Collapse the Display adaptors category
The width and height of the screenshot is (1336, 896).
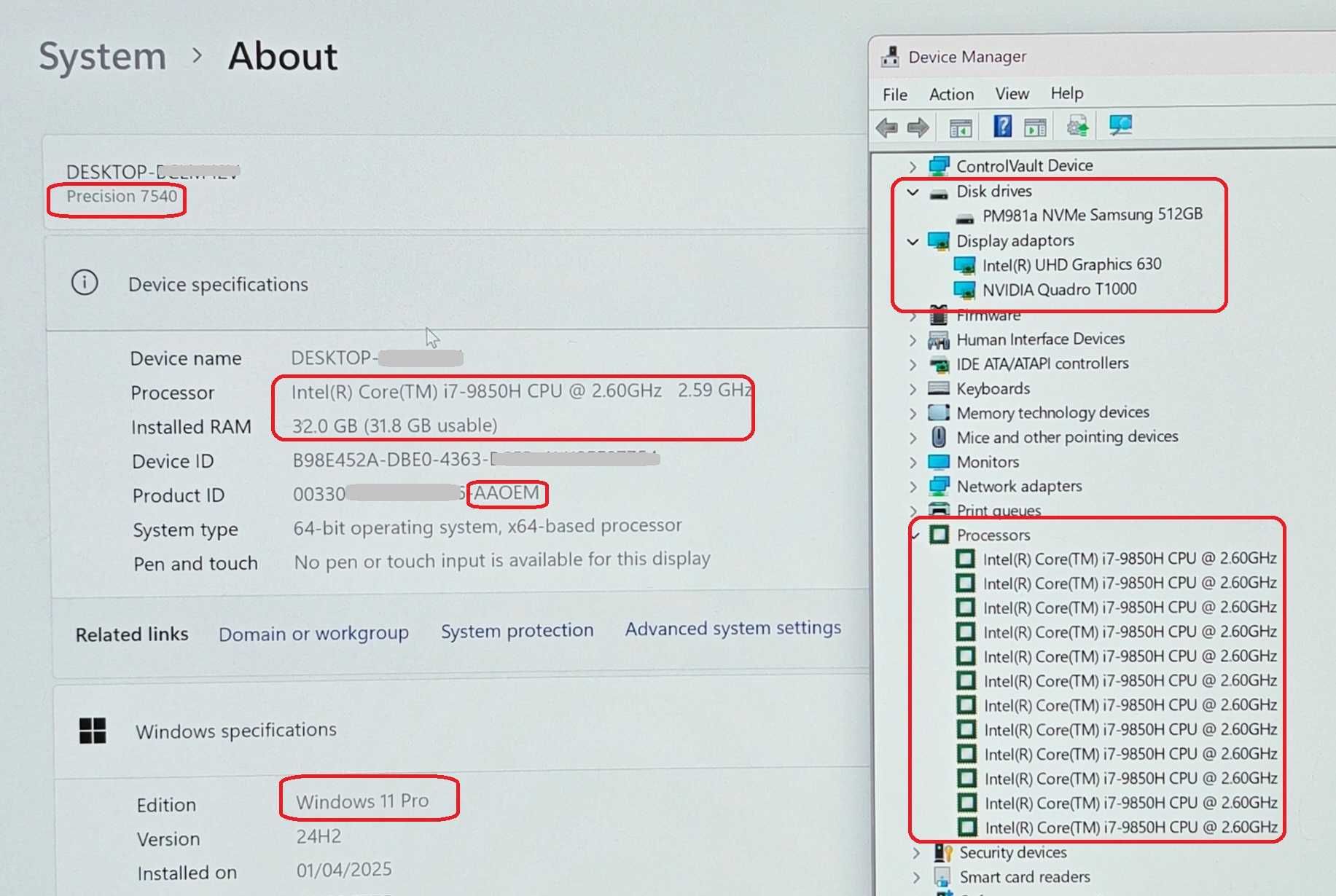(913, 241)
